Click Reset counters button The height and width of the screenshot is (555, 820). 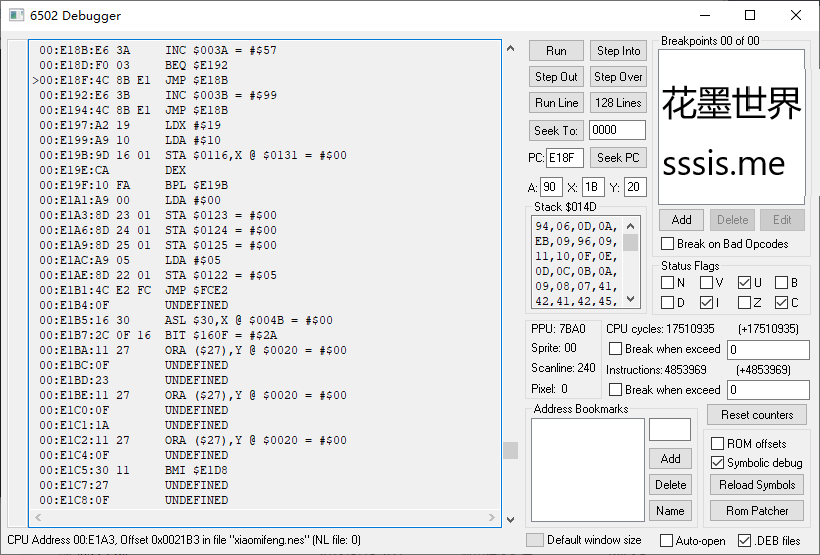click(x=757, y=415)
